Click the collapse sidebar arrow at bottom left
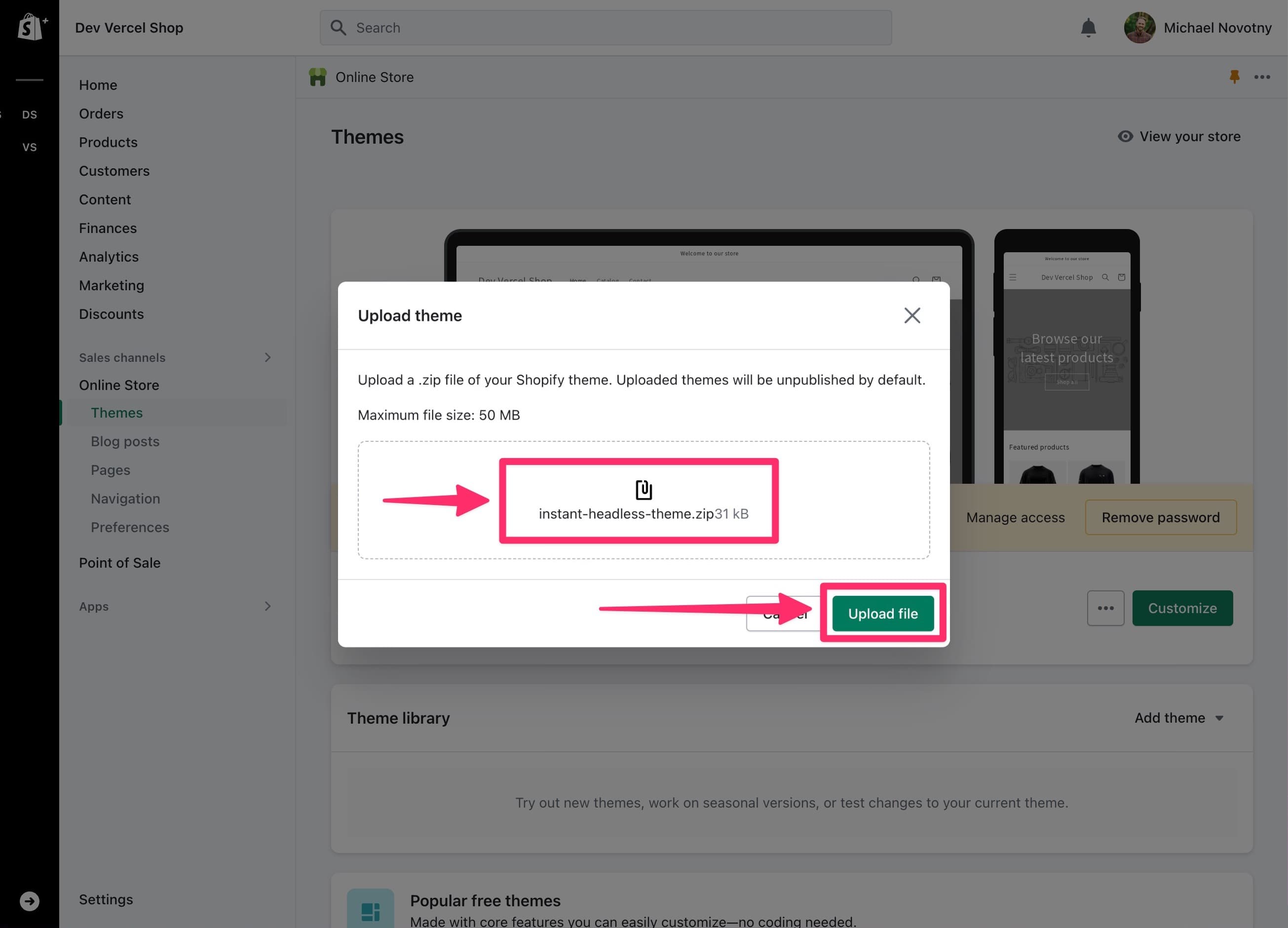1288x928 pixels. point(30,901)
